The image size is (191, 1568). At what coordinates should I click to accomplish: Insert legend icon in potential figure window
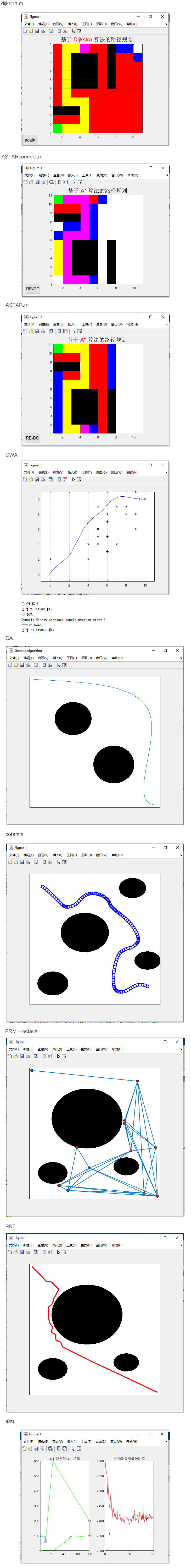[50, 862]
